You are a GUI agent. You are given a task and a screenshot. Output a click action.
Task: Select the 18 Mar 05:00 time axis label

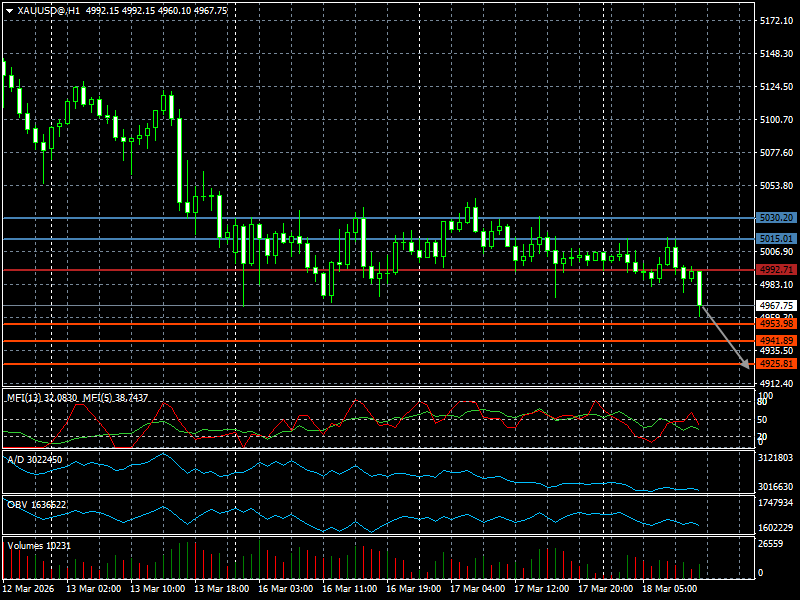(670, 589)
